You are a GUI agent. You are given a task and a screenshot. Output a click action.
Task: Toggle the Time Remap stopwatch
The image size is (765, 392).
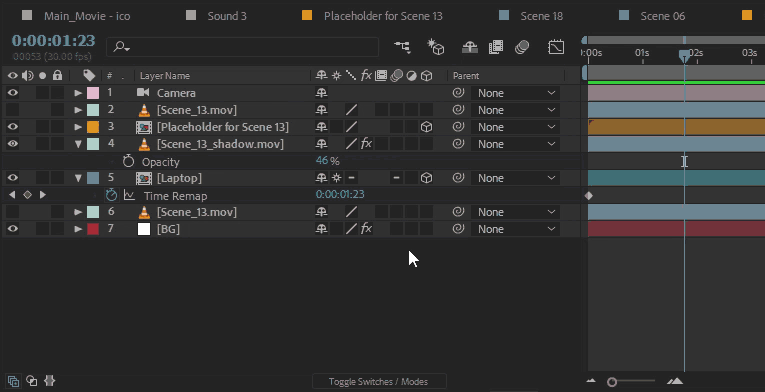pyautogui.click(x=112, y=195)
